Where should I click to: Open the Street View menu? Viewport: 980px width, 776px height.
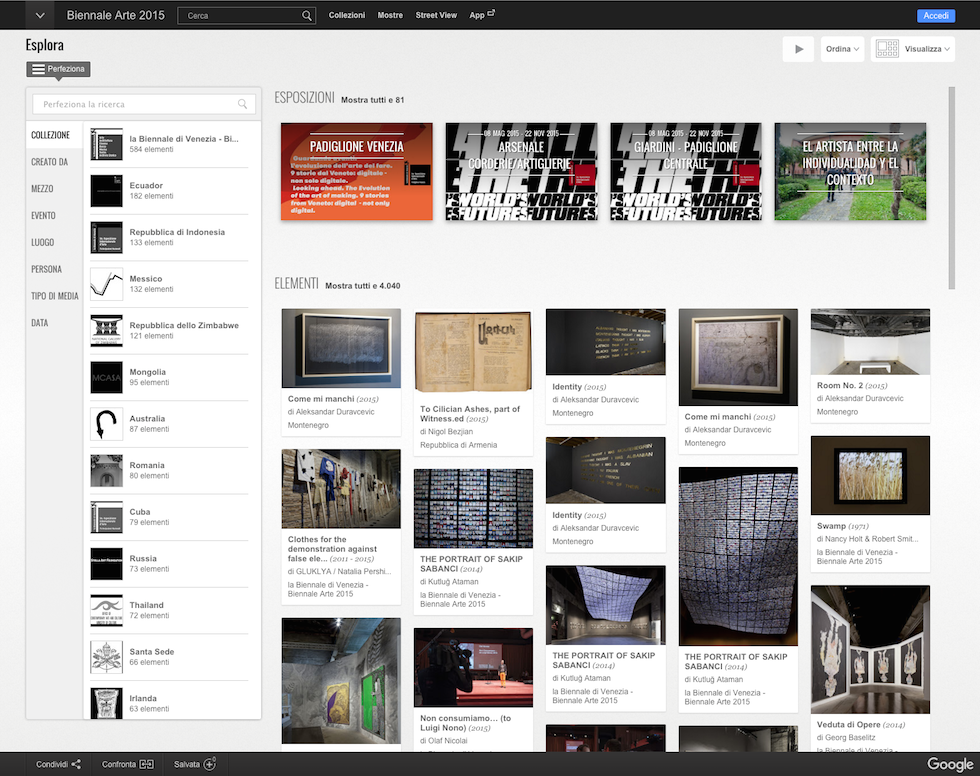(436, 15)
